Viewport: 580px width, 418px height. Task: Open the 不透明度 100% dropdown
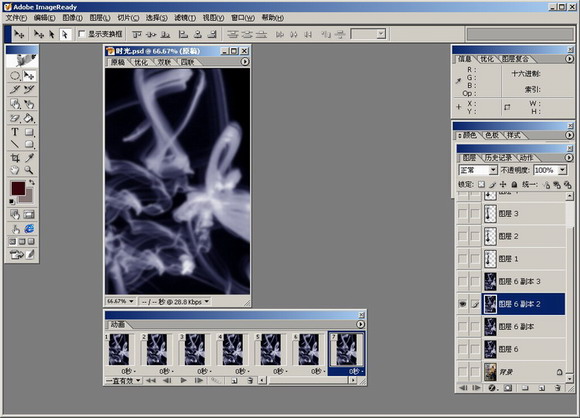point(550,170)
